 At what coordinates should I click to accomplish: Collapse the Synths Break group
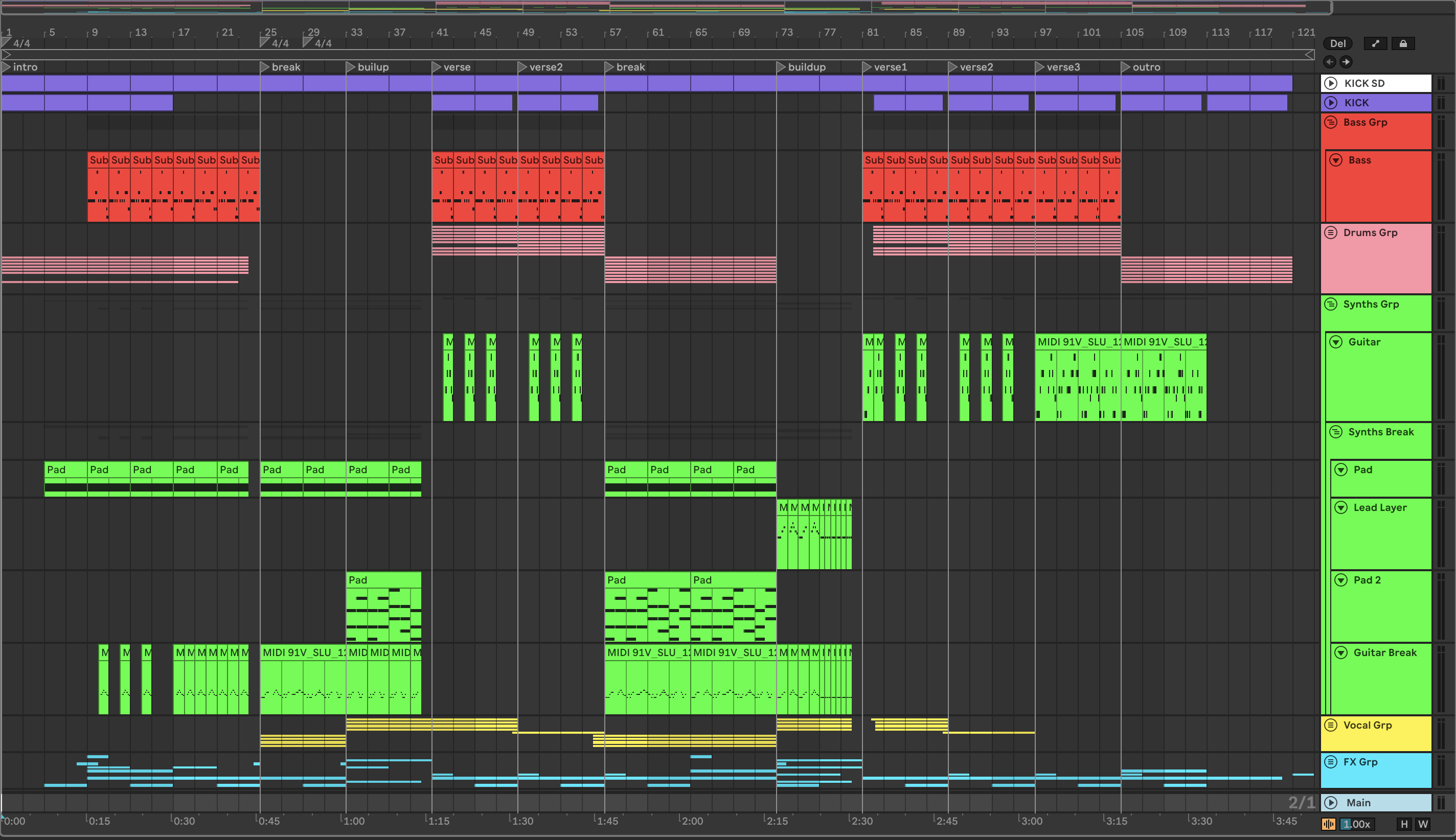point(1336,432)
